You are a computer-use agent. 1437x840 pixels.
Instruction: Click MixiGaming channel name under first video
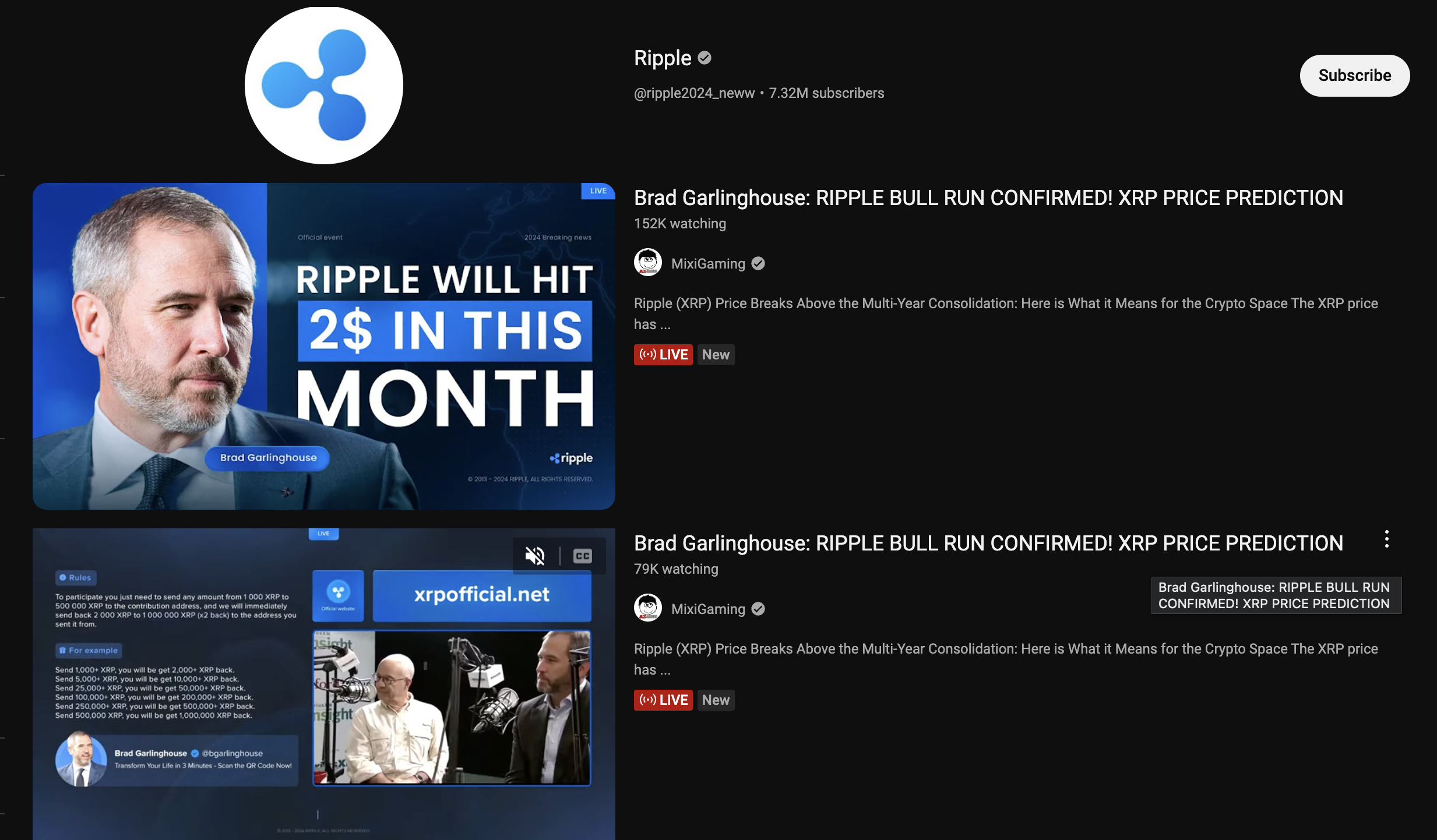coord(707,264)
